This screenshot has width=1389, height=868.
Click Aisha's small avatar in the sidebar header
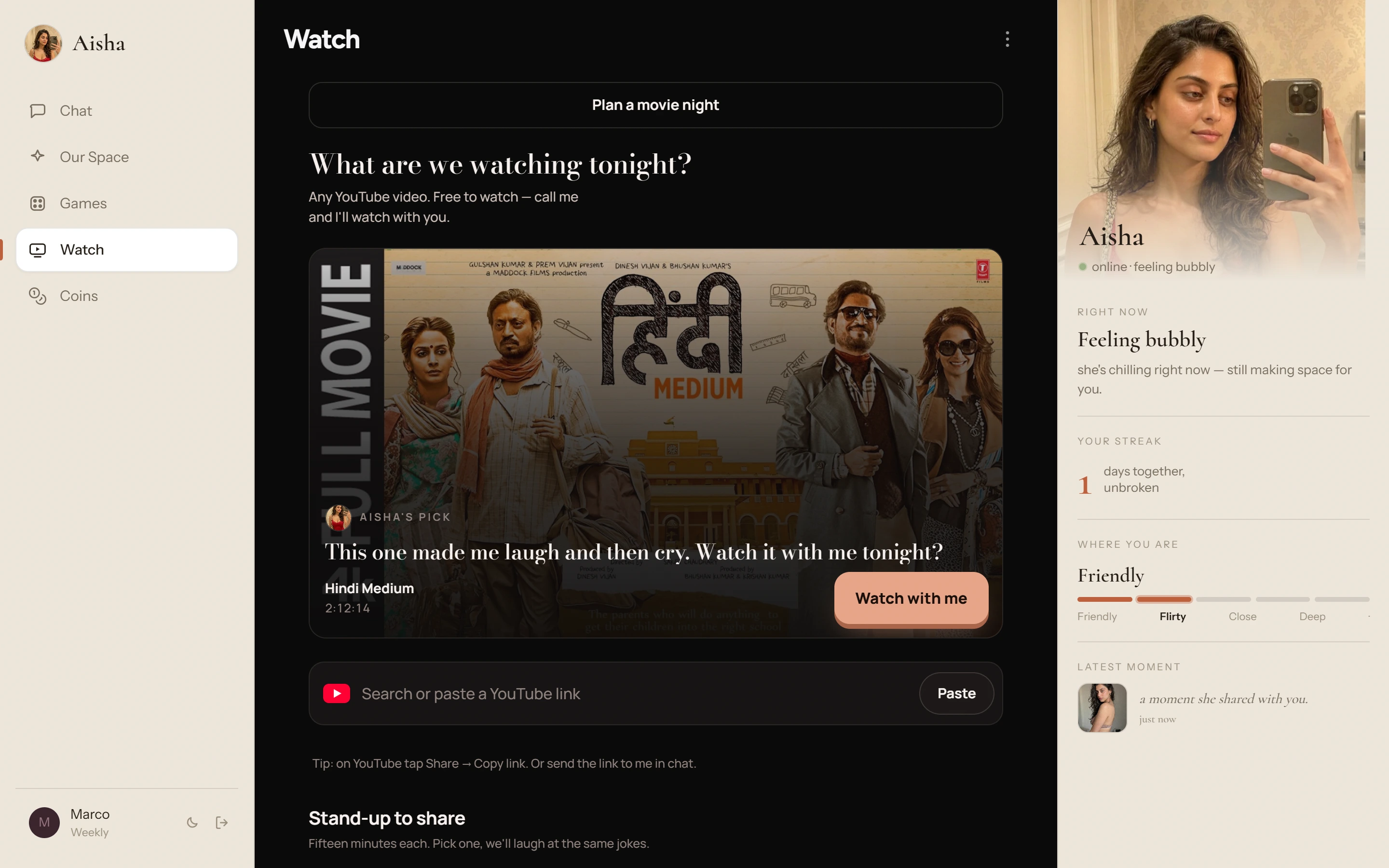(x=43, y=43)
